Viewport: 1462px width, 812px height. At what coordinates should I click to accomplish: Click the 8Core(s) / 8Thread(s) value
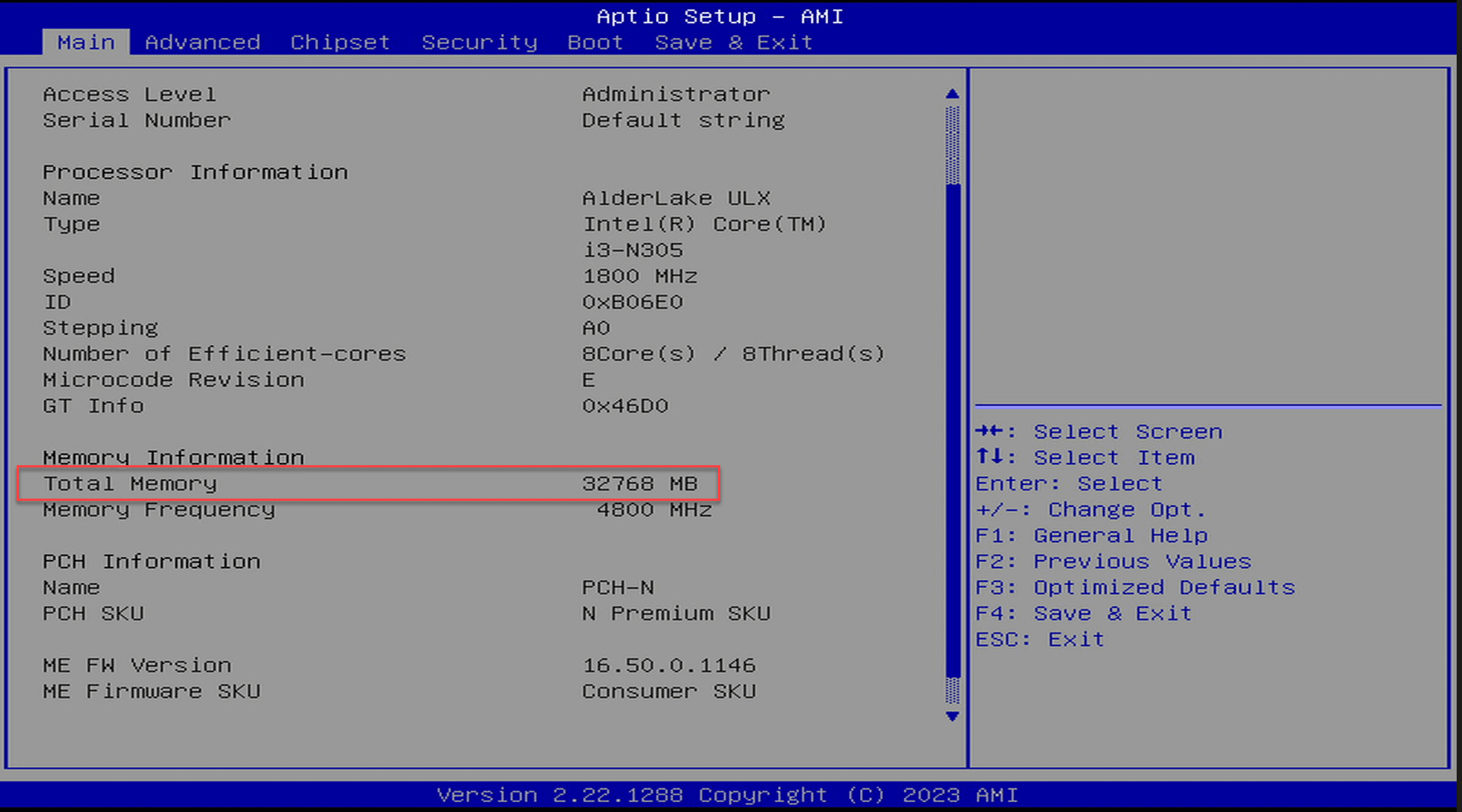click(x=733, y=354)
